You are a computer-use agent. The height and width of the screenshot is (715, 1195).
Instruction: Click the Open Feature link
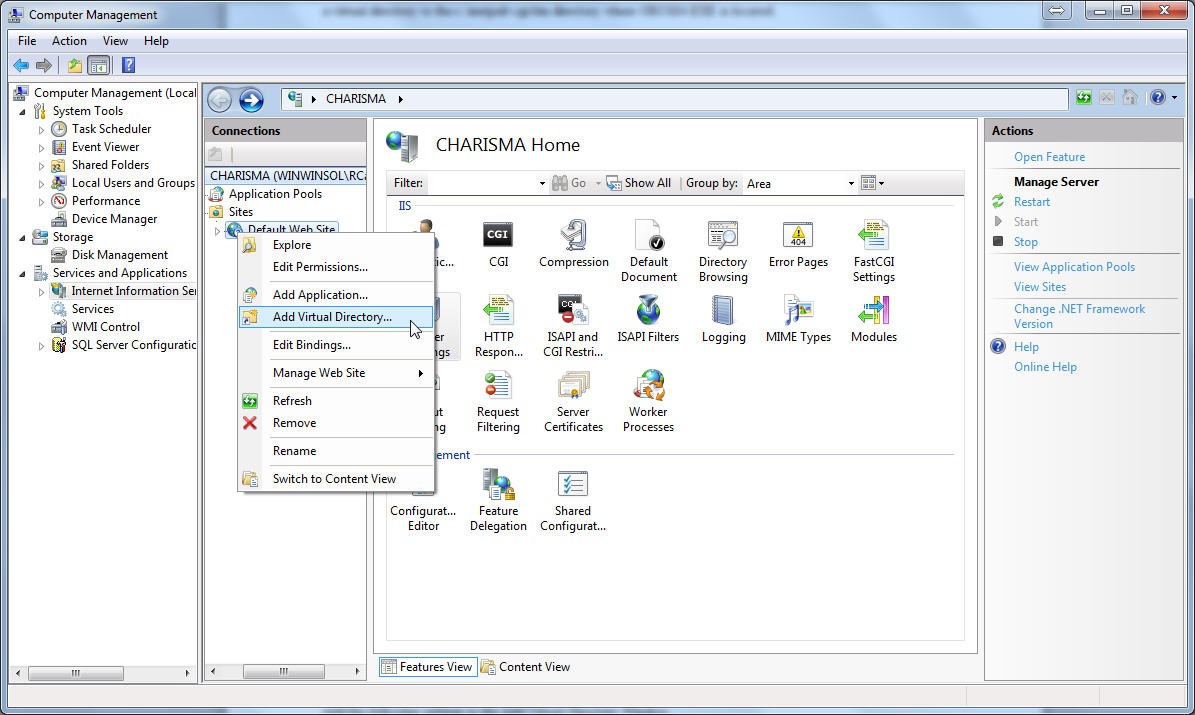tap(1049, 157)
